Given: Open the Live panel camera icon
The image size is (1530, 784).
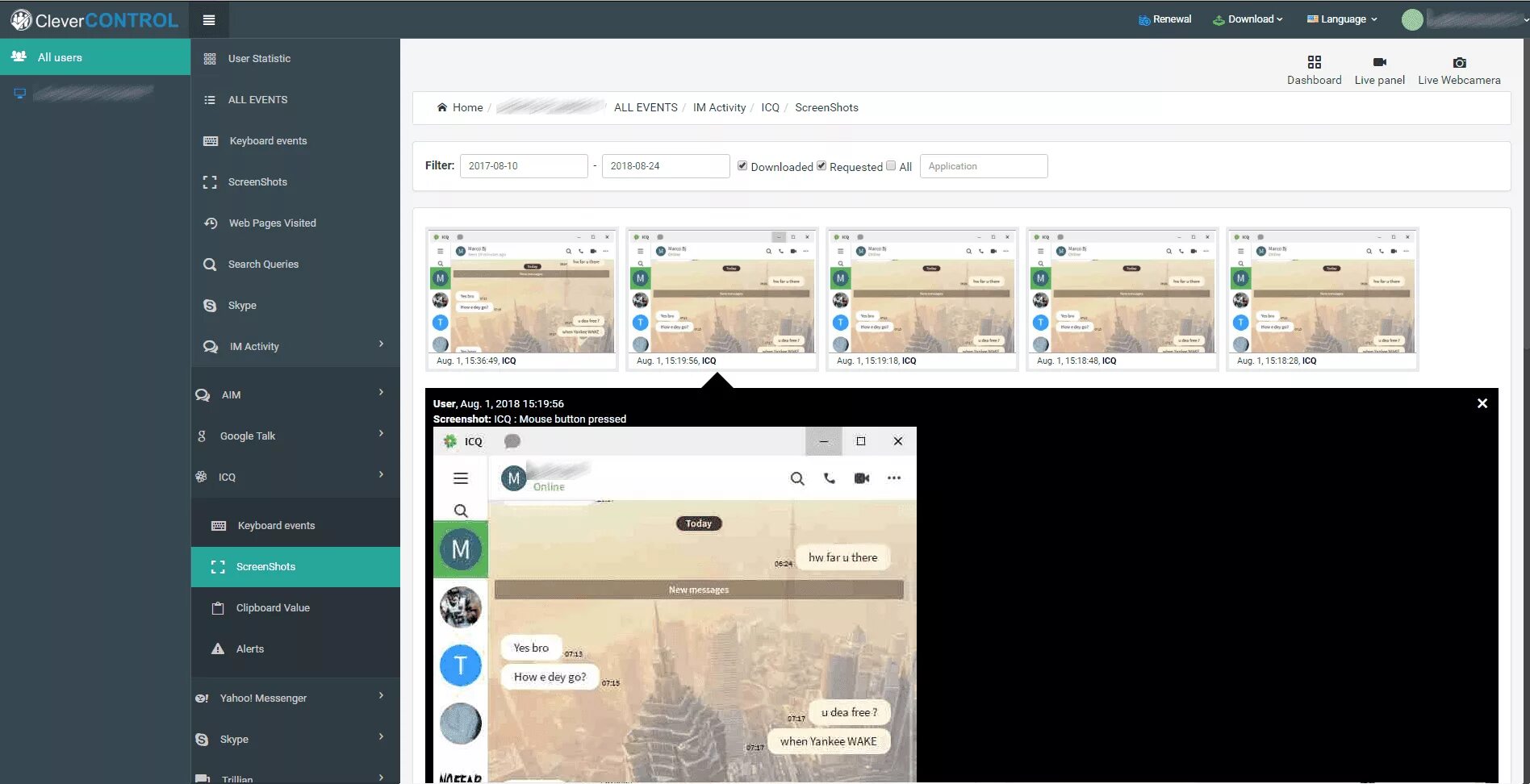Looking at the screenshot, I should (x=1379, y=62).
